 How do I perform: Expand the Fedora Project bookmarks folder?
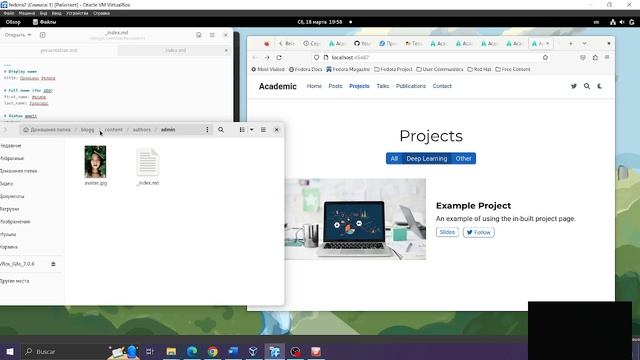(x=393, y=69)
